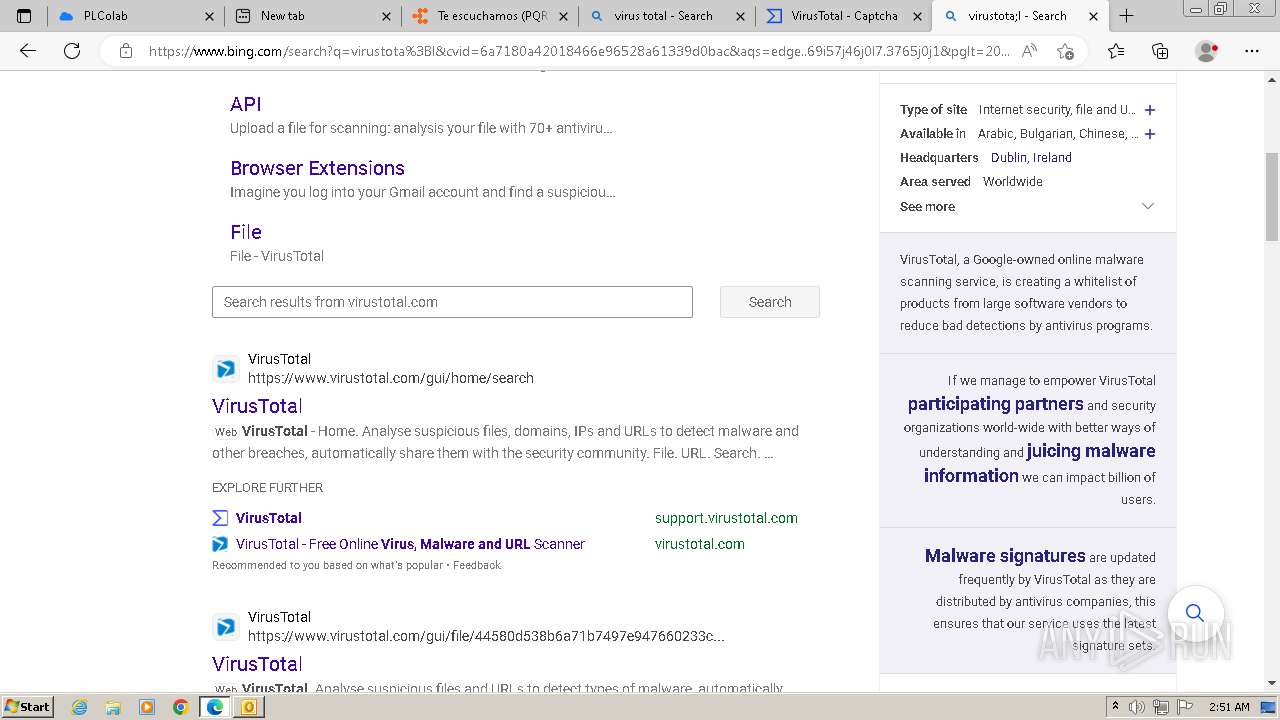Click the floating visual search magnifier icon
This screenshot has height=720, width=1280.
tap(1195, 612)
